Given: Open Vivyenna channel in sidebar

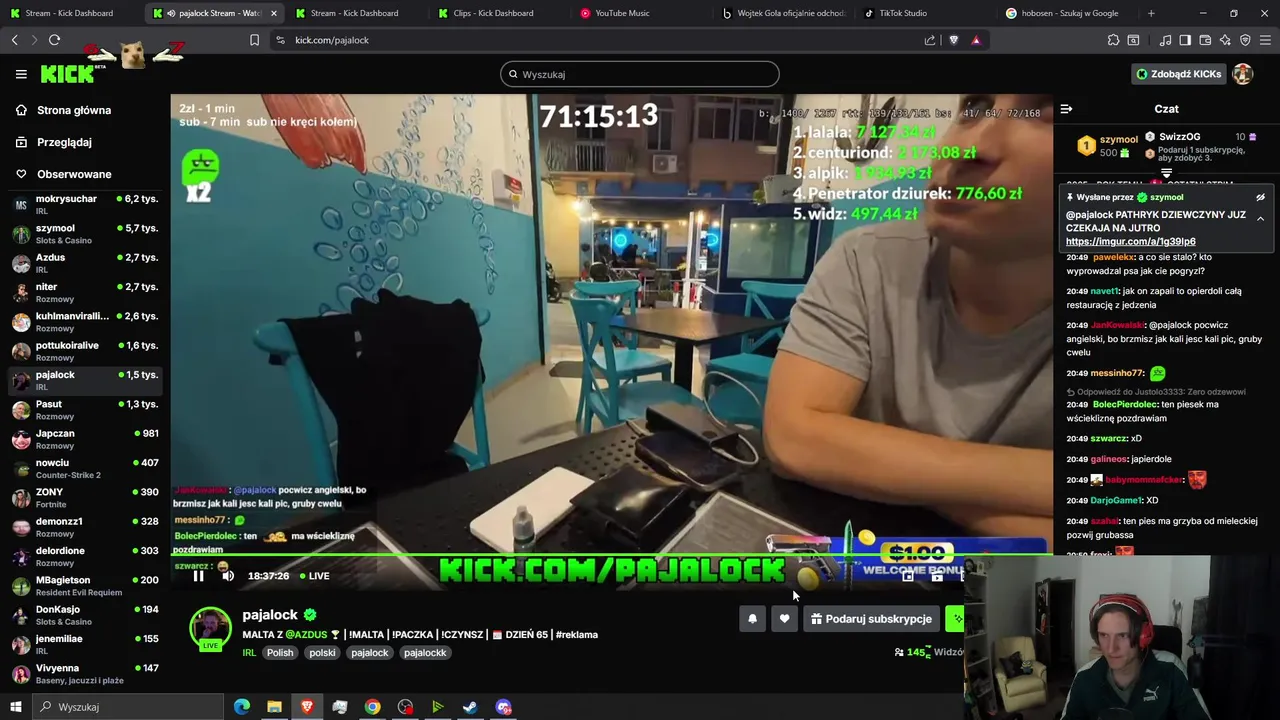Looking at the screenshot, I should click(x=85, y=673).
